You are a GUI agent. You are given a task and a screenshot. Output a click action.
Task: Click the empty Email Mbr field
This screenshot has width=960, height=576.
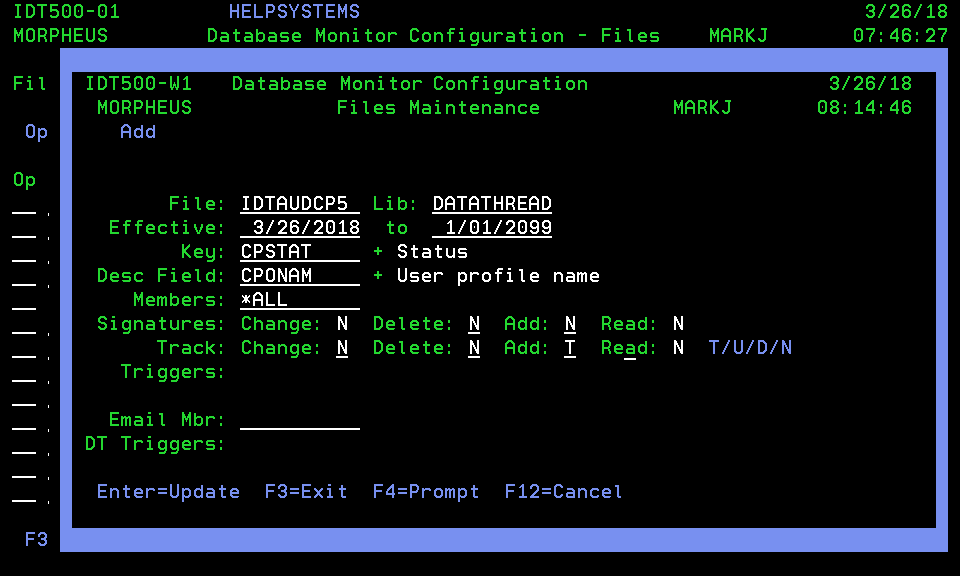pos(300,420)
